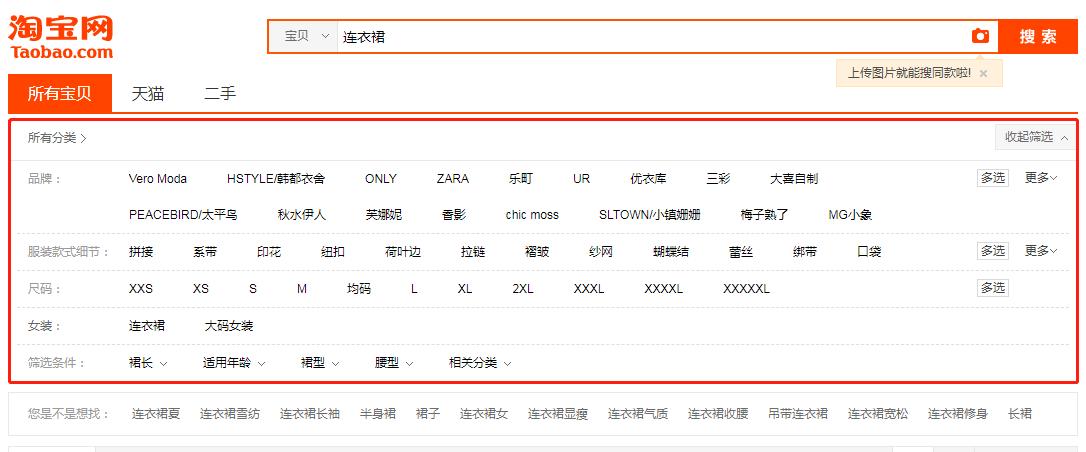Close the upload image tooltip
Image resolution: width=1086 pixels, height=452 pixels.
[983, 73]
